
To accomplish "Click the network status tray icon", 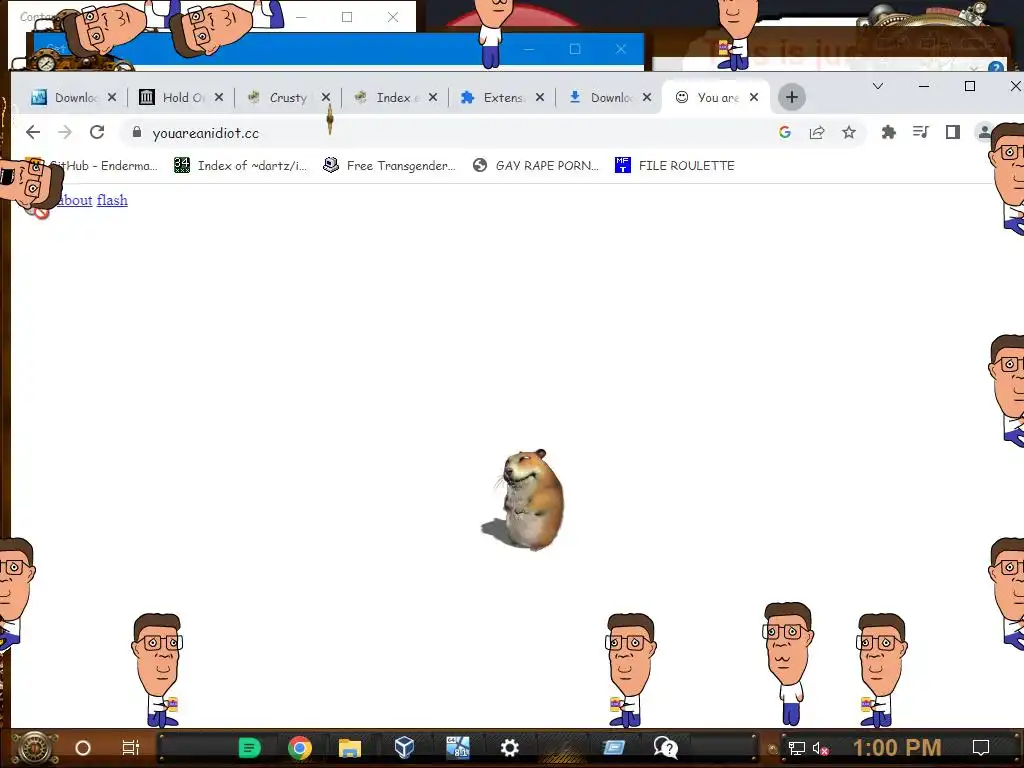I will click(796, 748).
